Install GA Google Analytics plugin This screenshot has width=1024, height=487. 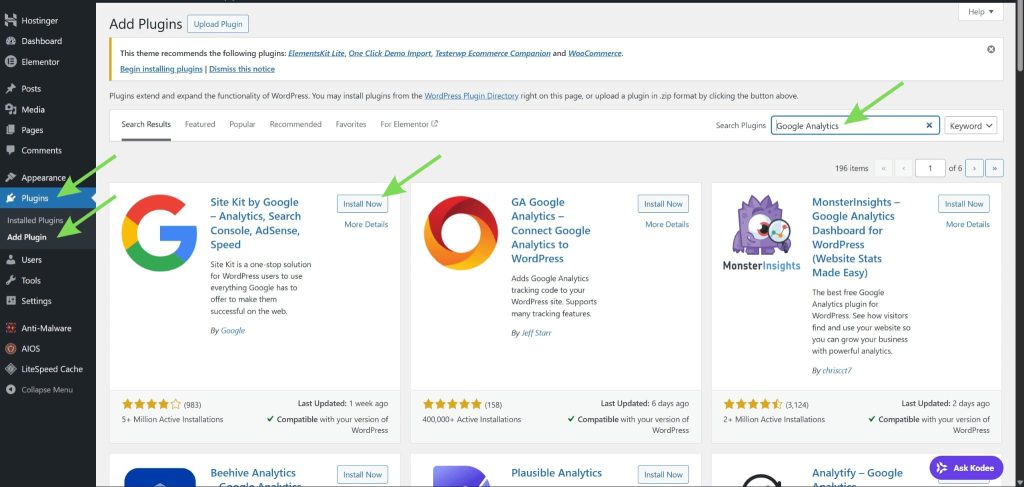tap(664, 204)
